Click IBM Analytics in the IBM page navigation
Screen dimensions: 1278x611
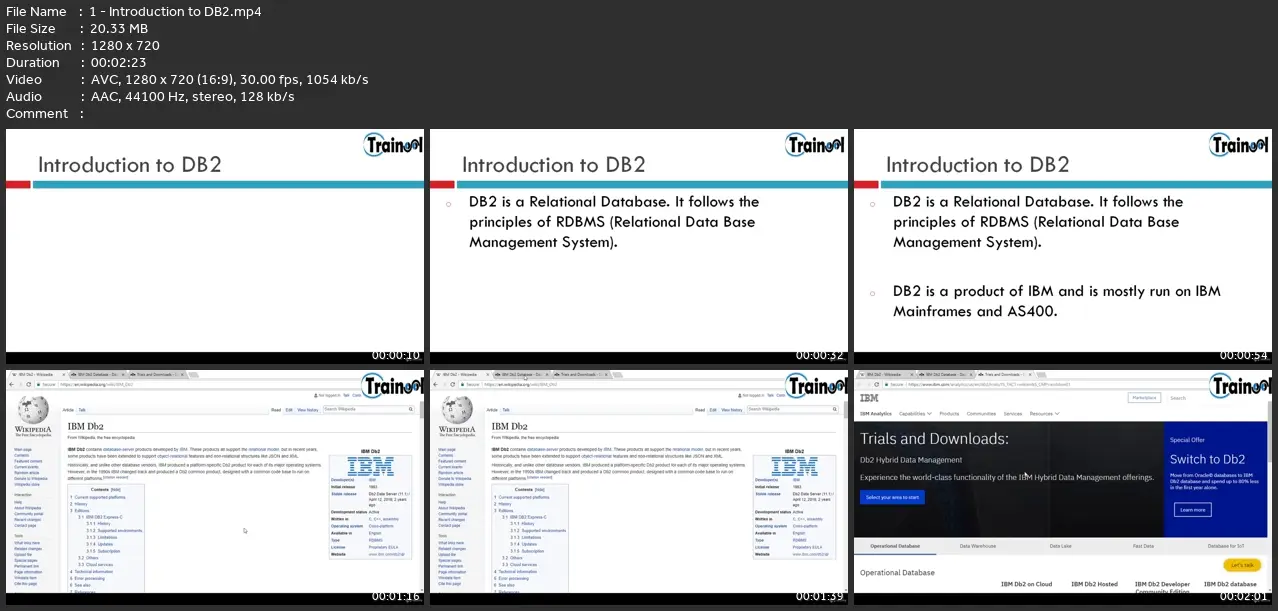point(876,413)
